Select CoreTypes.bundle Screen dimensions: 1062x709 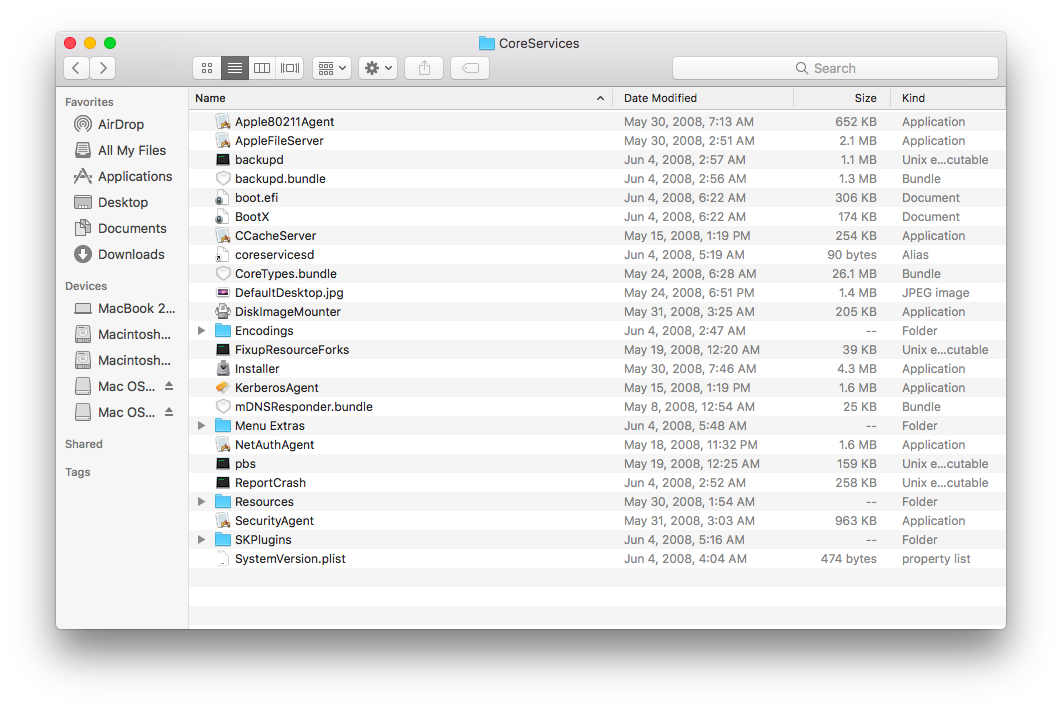coord(597,274)
